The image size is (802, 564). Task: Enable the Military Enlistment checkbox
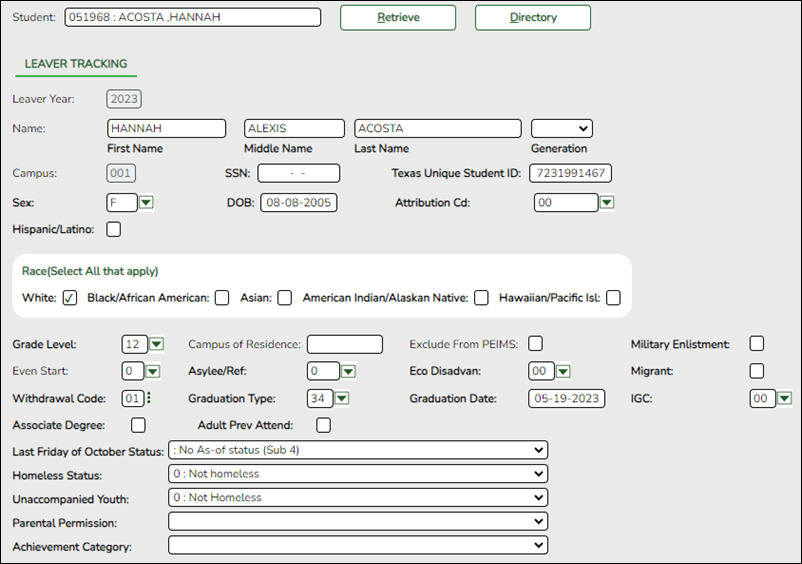[757, 344]
